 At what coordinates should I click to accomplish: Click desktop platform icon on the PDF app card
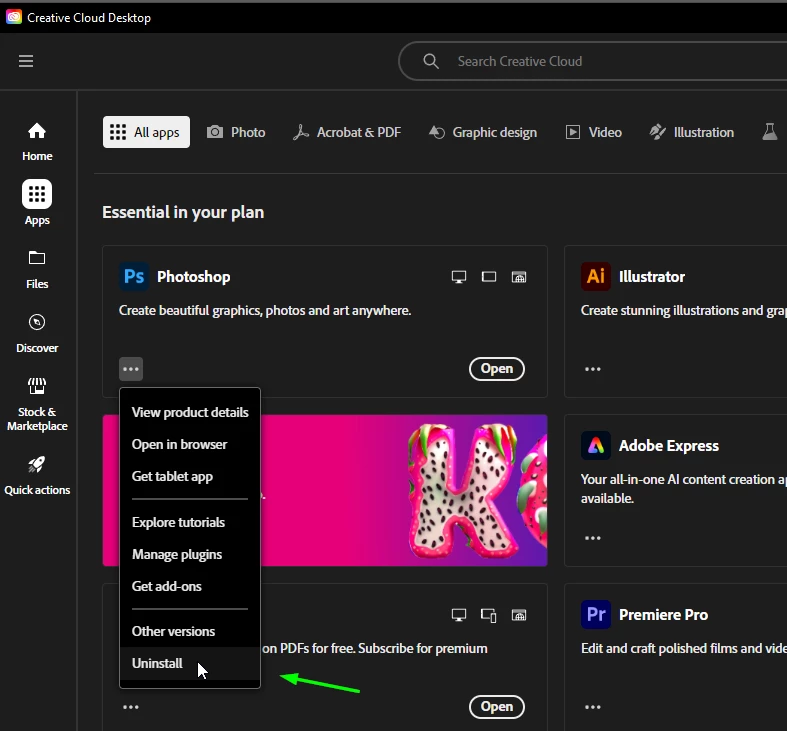point(459,615)
